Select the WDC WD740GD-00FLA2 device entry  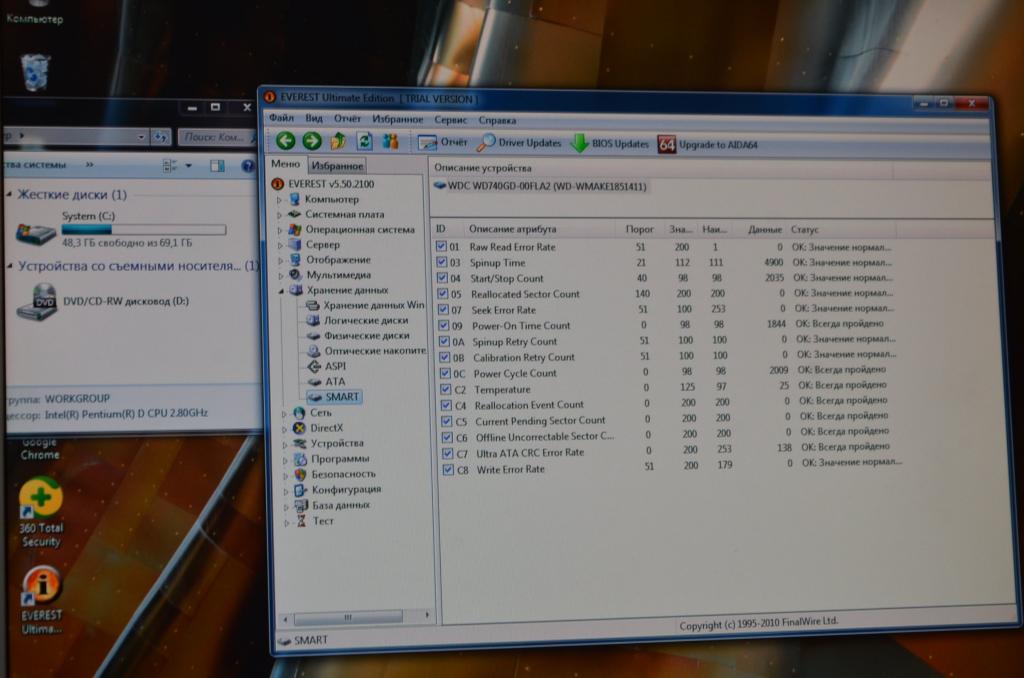tap(541, 187)
